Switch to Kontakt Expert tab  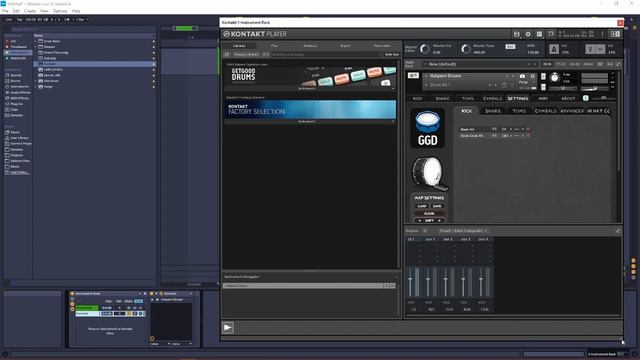[x=345, y=46]
